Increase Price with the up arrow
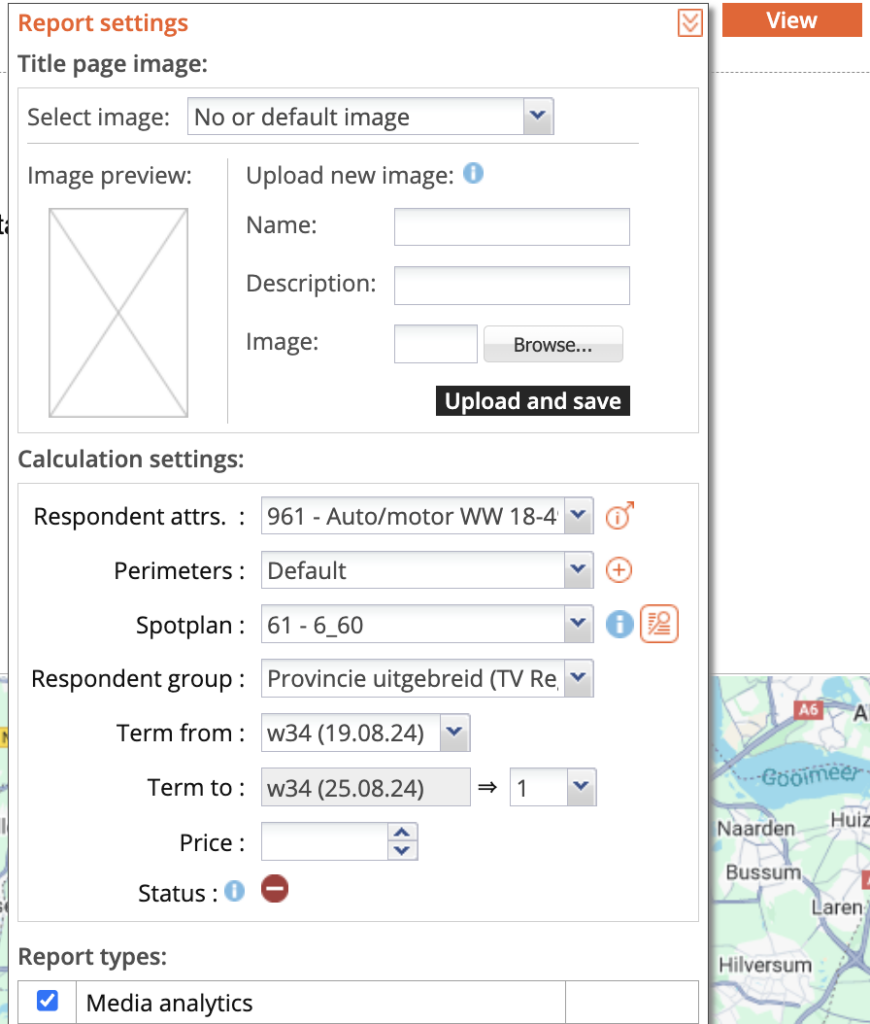The height and width of the screenshot is (1024, 870). [402, 832]
